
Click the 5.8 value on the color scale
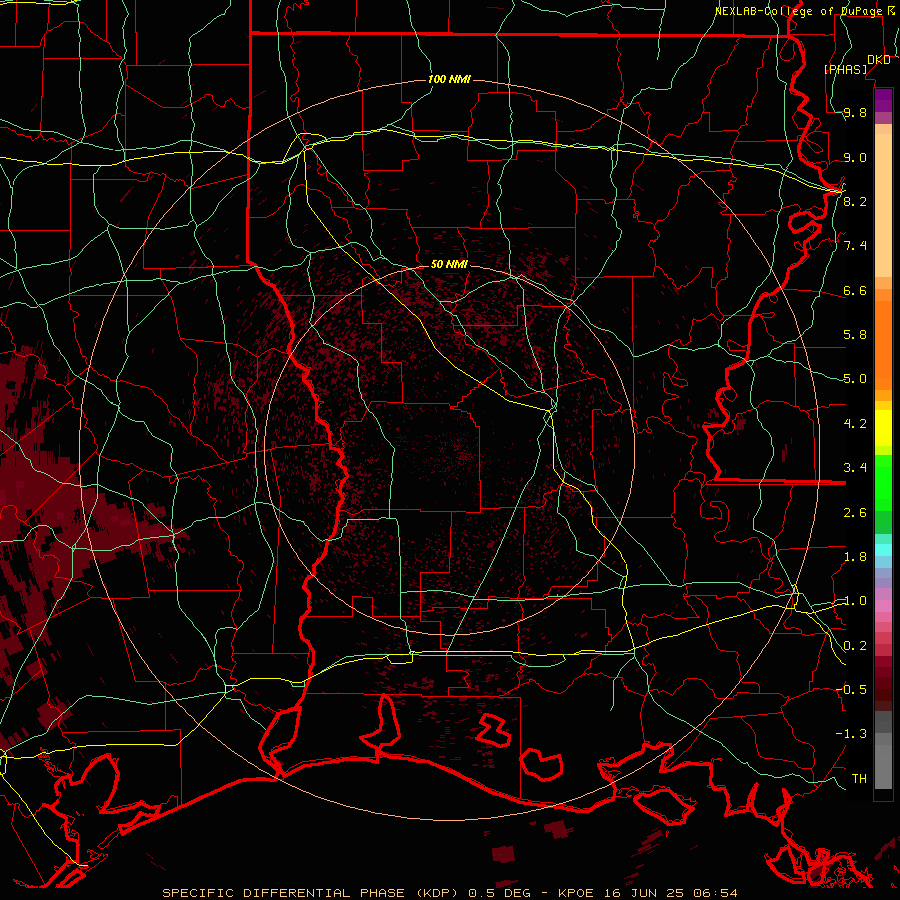855,335
